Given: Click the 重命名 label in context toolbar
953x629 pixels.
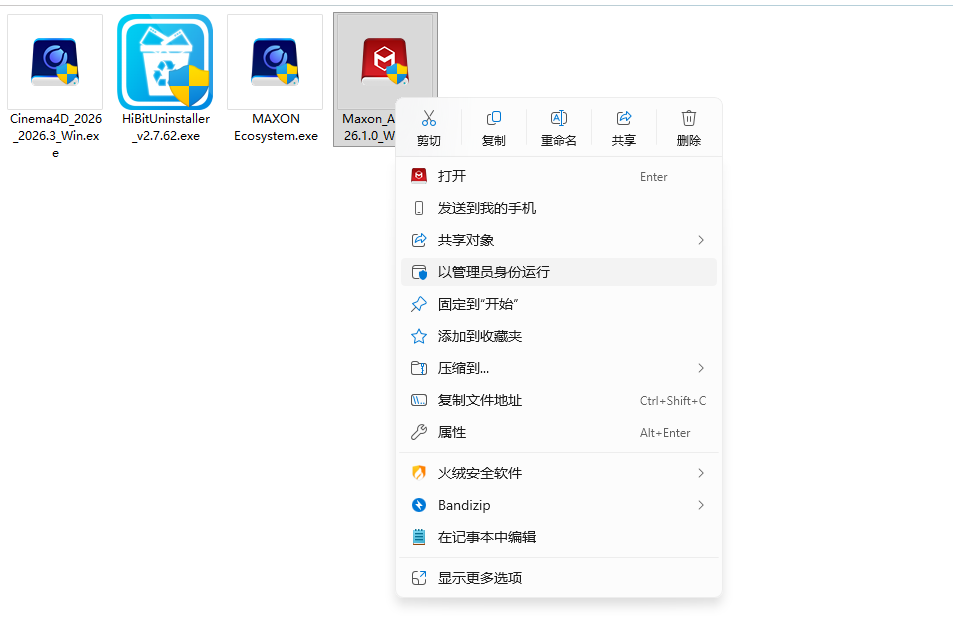Looking at the screenshot, I should click(x=559, y=140).
